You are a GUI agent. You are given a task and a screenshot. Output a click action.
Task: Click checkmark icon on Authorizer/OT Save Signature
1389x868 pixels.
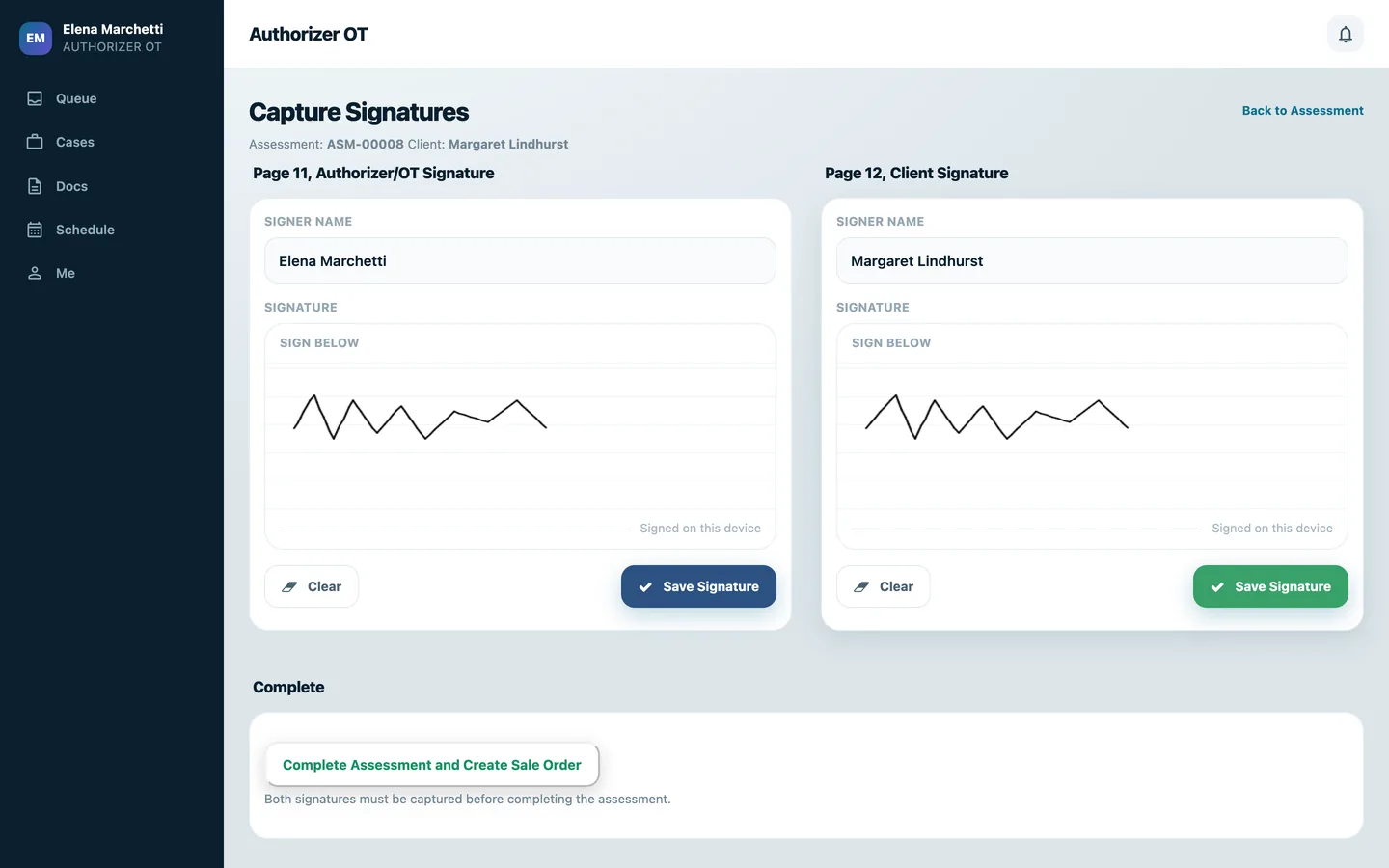[645, 586]
